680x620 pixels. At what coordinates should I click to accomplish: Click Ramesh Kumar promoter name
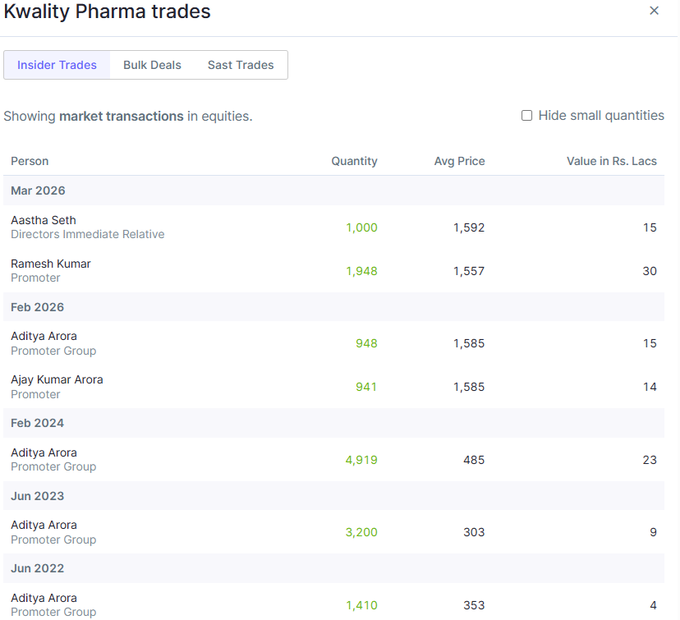[x=51, y=264]
